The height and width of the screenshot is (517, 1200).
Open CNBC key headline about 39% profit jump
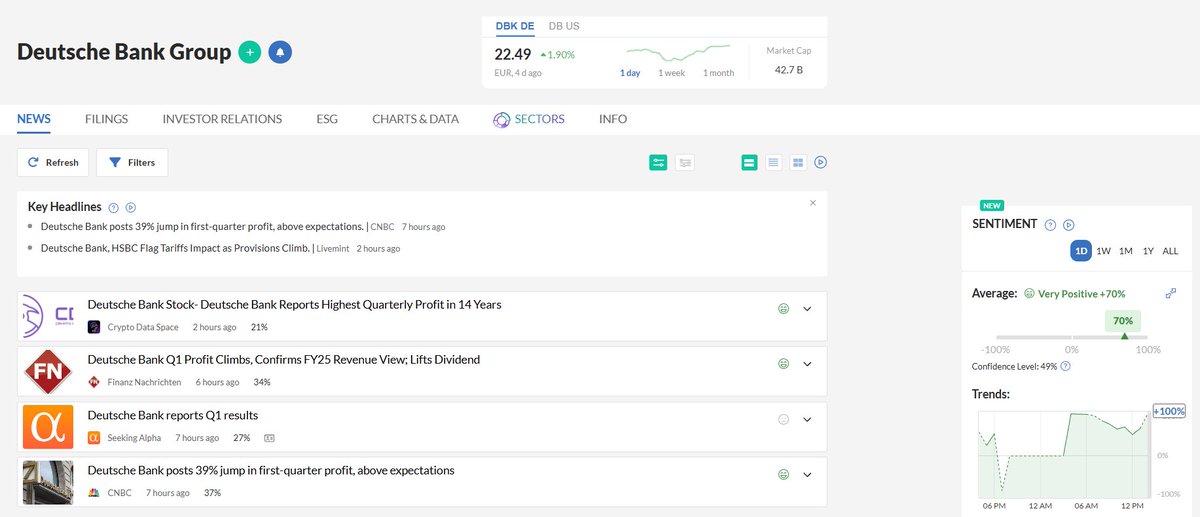(x=202, y=227)
